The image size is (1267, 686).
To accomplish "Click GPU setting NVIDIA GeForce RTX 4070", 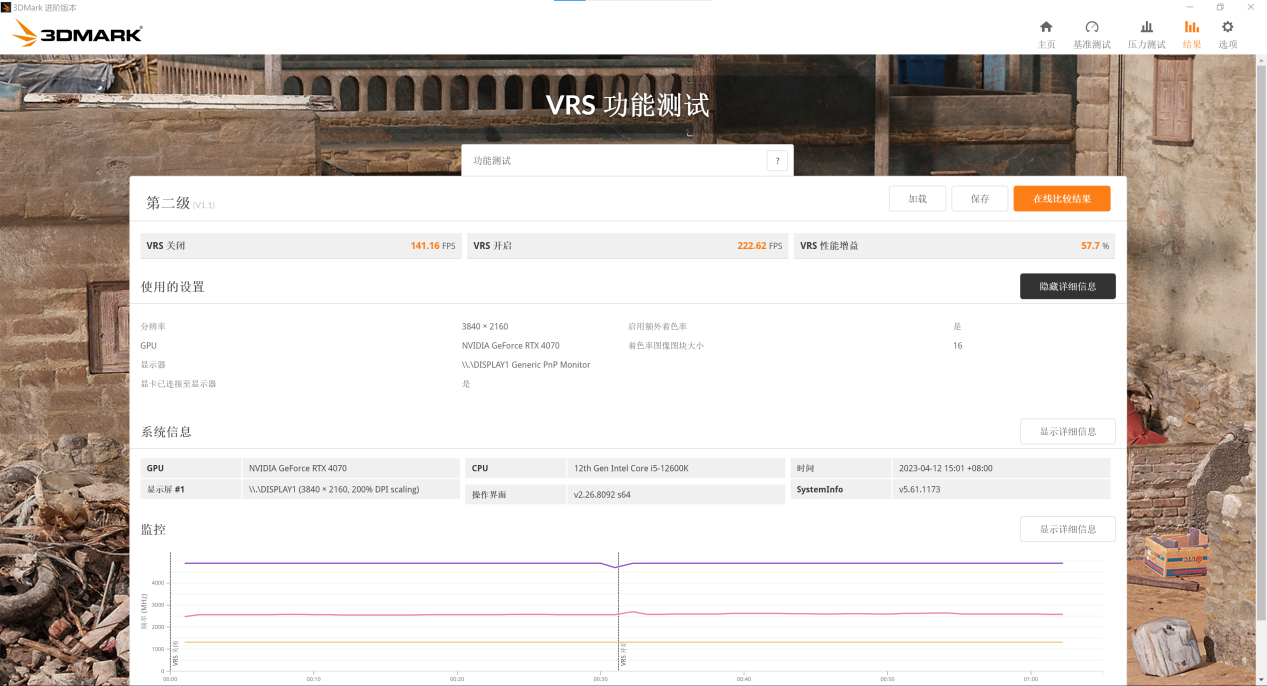I will pos(510,346).
